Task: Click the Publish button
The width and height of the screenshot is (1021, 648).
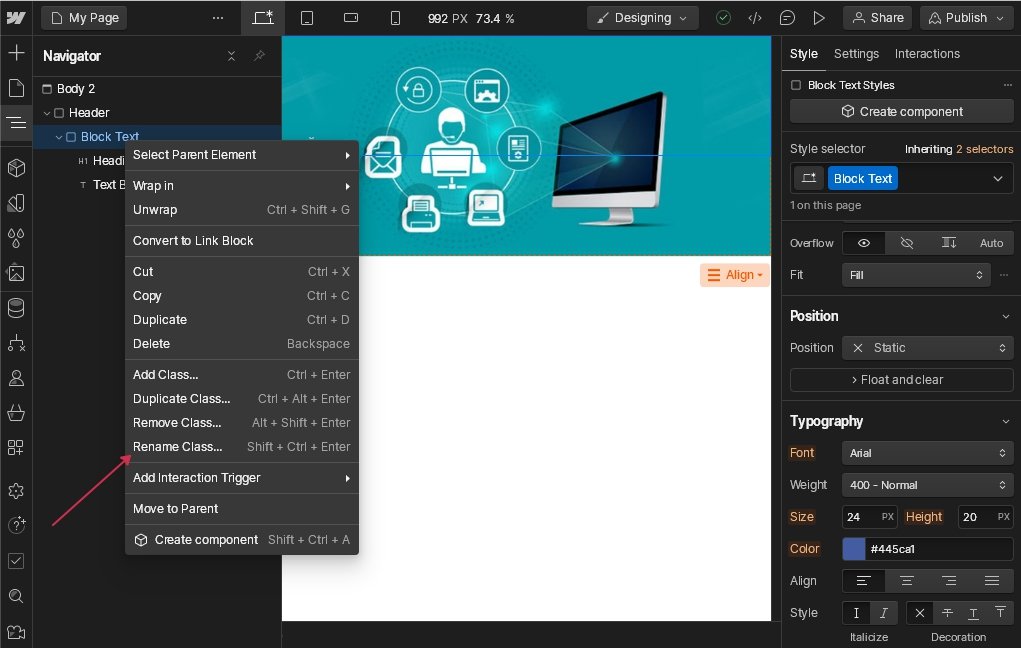Action: (x=965, y=18)
